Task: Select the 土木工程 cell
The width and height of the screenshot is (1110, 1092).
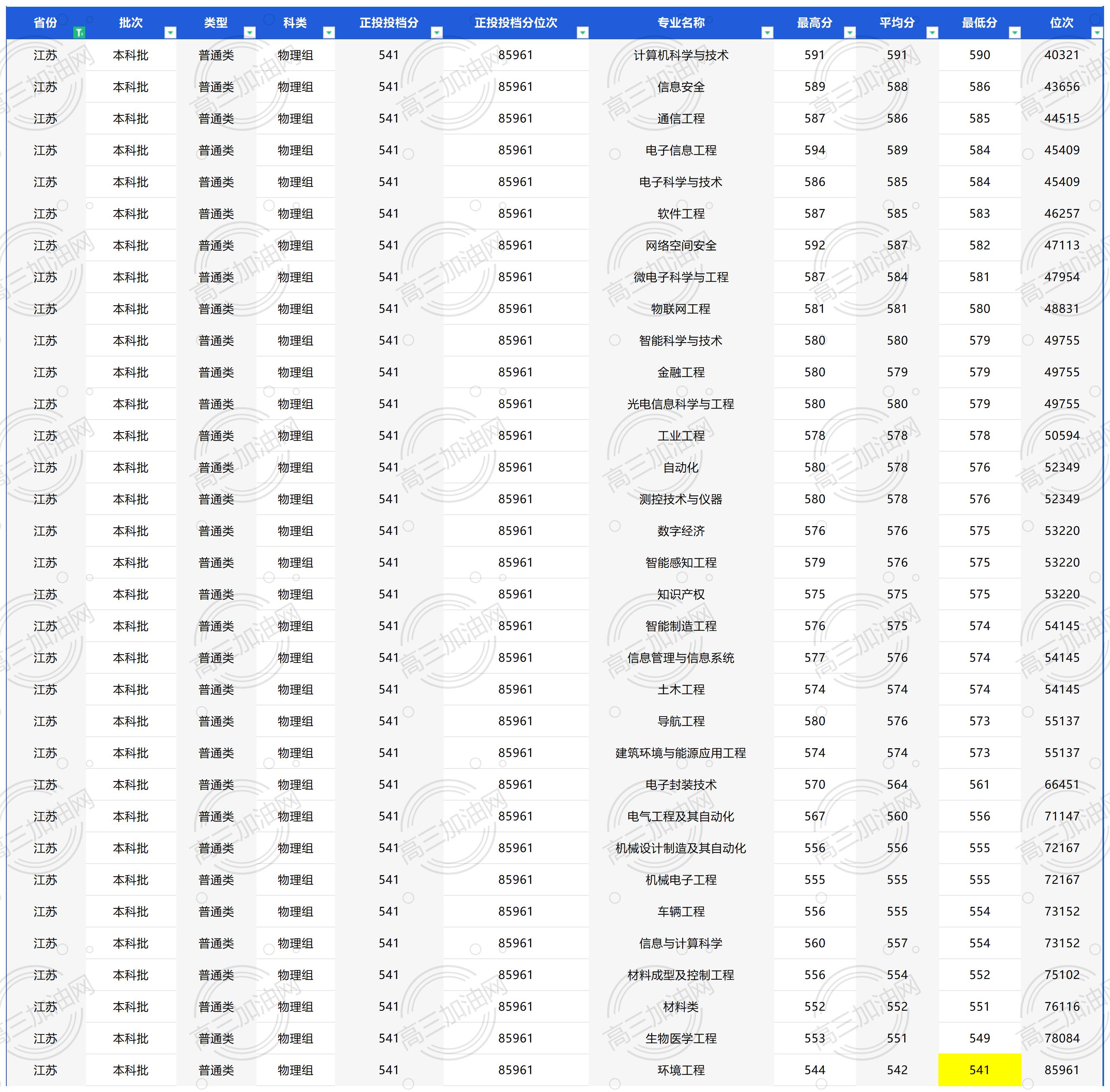Action: click(681, 690)
